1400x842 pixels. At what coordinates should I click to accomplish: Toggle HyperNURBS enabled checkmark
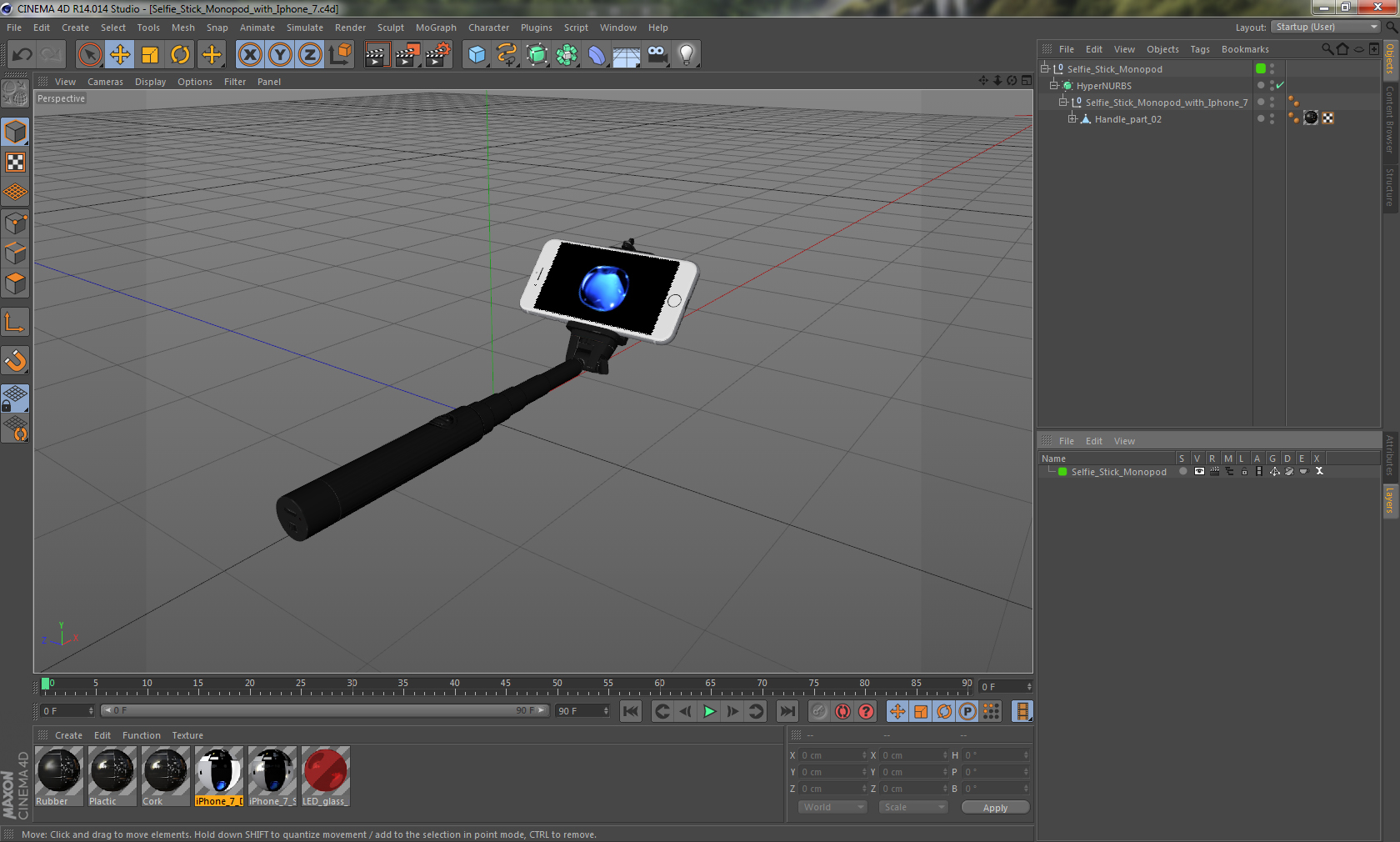click(1280, 85)
